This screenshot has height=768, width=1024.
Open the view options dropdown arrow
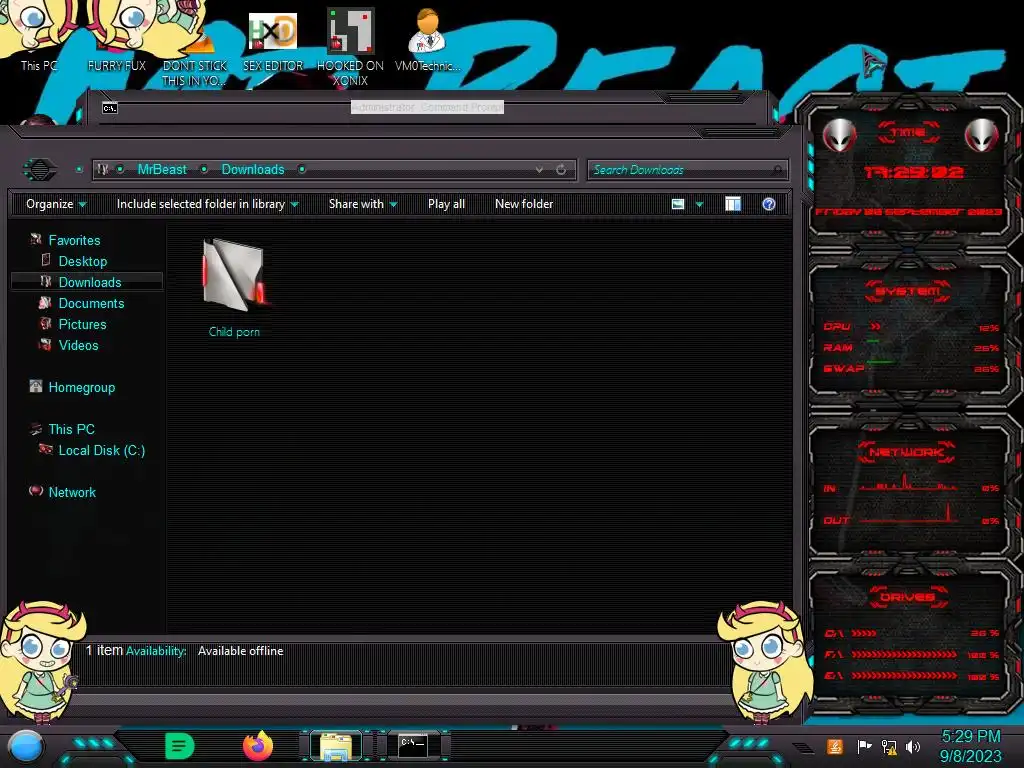pyautogui.click(x=699, y=204)
